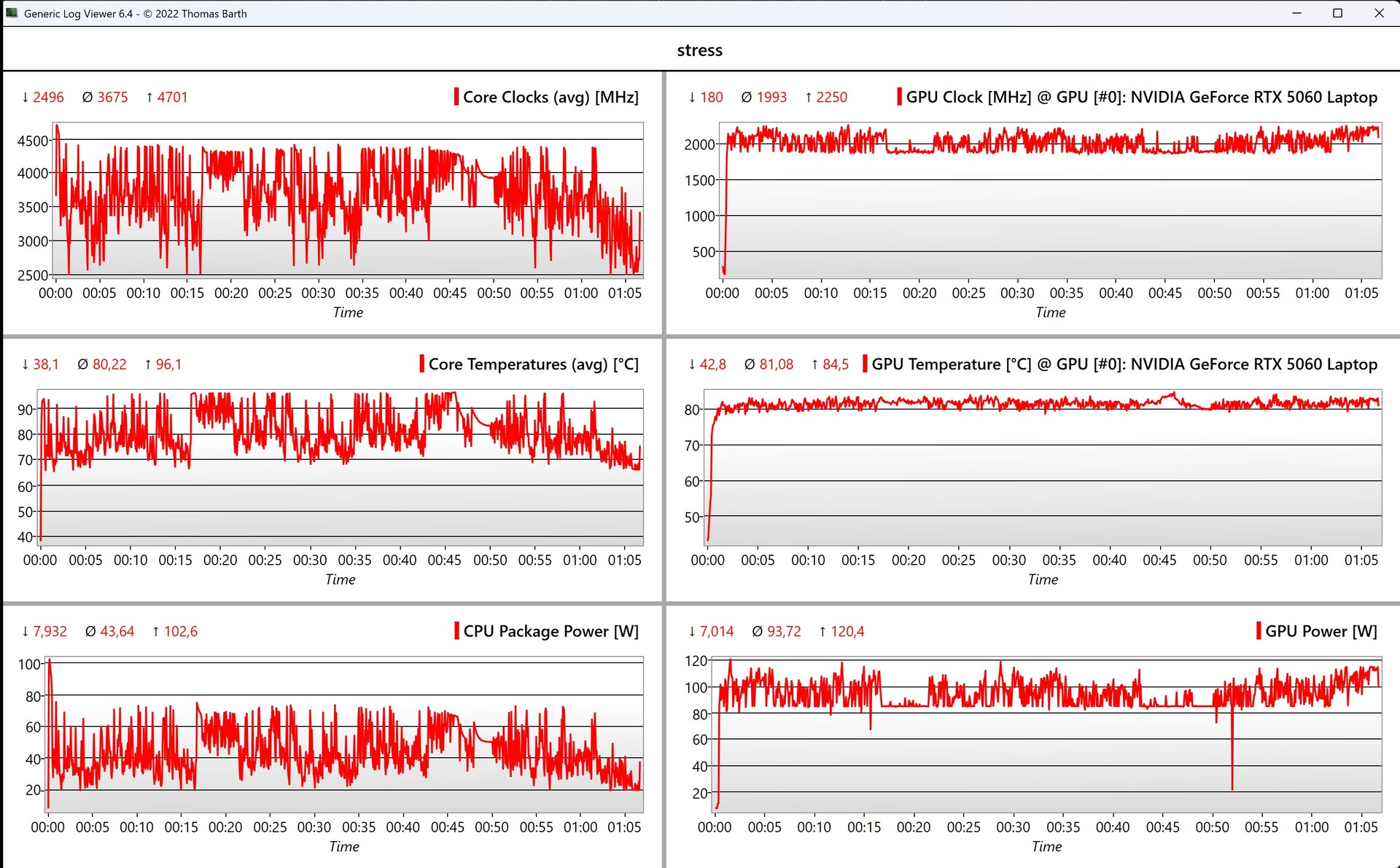Click the 00:30 tick on Core Clocks axis
Screen dimensions: 1400x868
(x=319, y=293)
